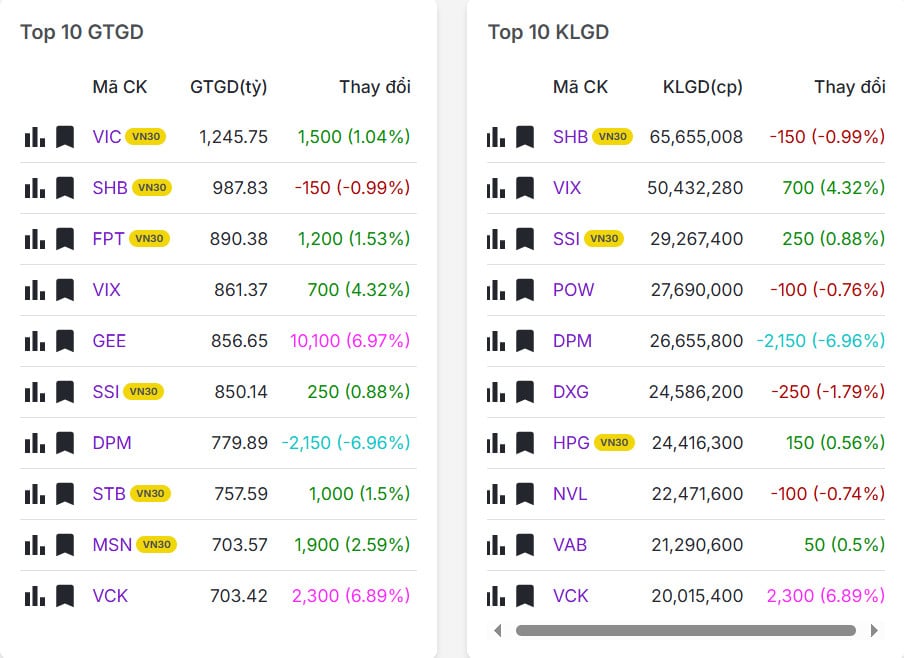The width and height of the screenshot is (904, 658).
Task: Open chart icon for POW row
Action: point(496,290)
